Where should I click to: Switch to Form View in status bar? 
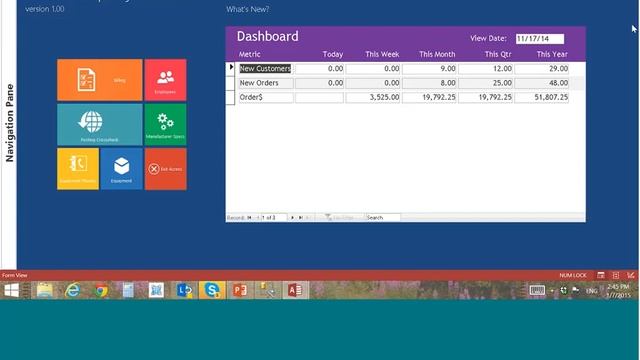tap(600, 275)
